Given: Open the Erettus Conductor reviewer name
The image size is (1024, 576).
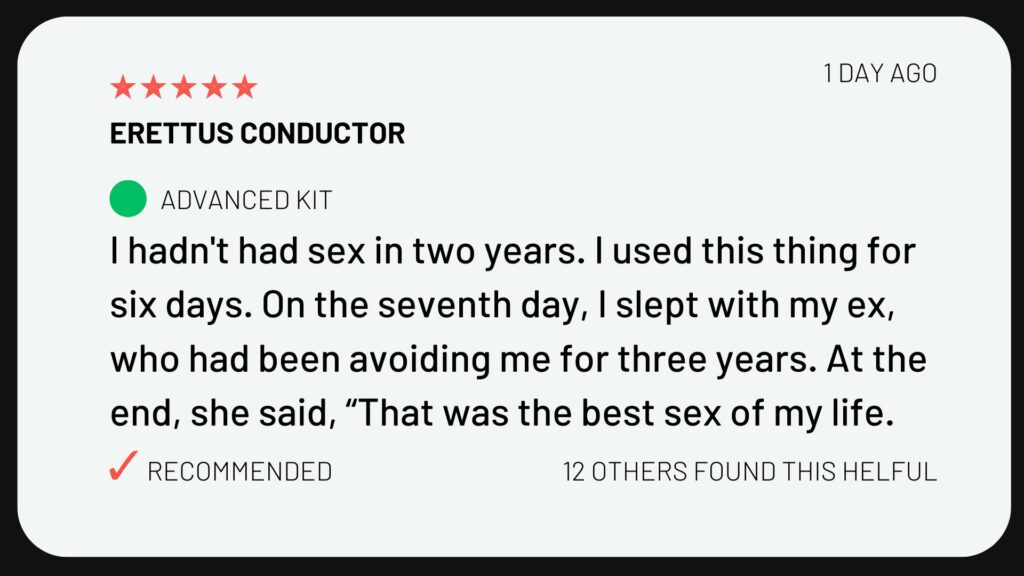Looking at the screenshot, I should [x=257, y=133].
